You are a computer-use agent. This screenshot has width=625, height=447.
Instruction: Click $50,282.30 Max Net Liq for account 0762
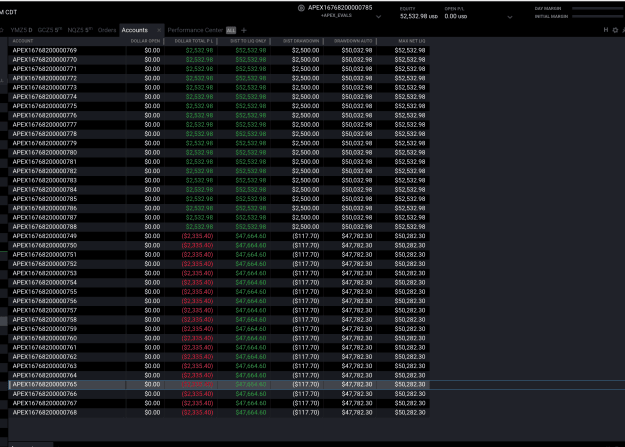point(410,357)
